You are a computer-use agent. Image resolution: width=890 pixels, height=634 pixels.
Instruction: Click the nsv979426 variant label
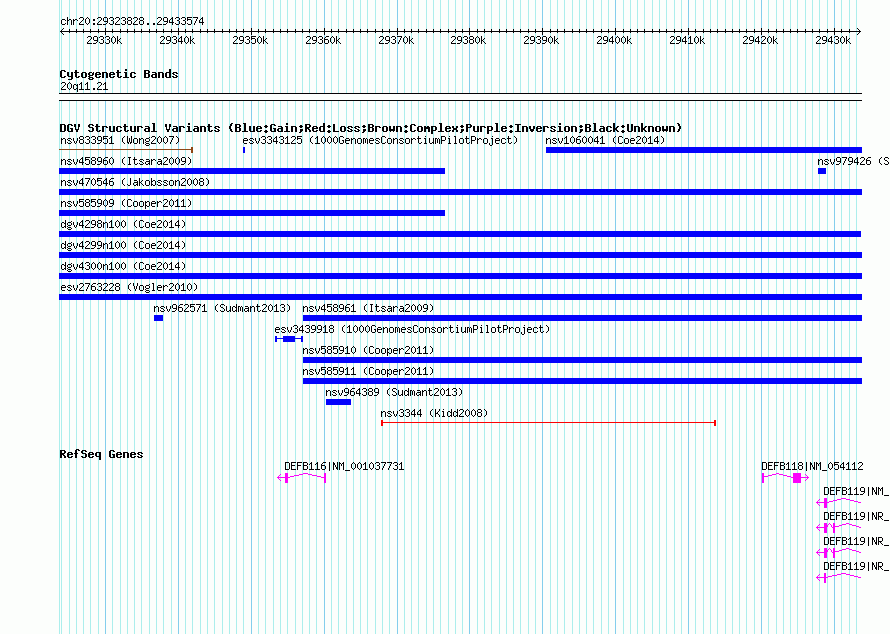pyautogui.click(x=853, y=161)
